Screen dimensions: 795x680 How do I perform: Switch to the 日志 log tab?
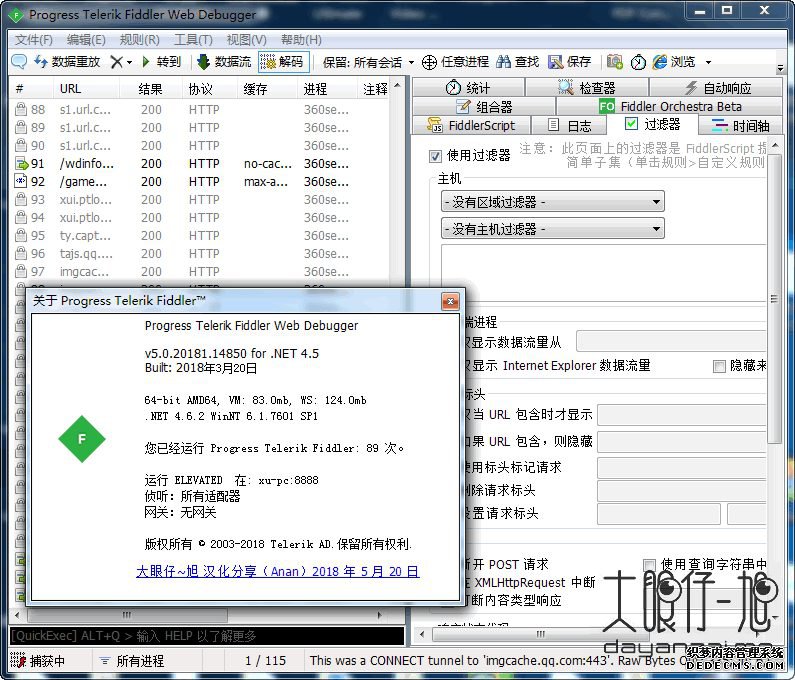569,125
